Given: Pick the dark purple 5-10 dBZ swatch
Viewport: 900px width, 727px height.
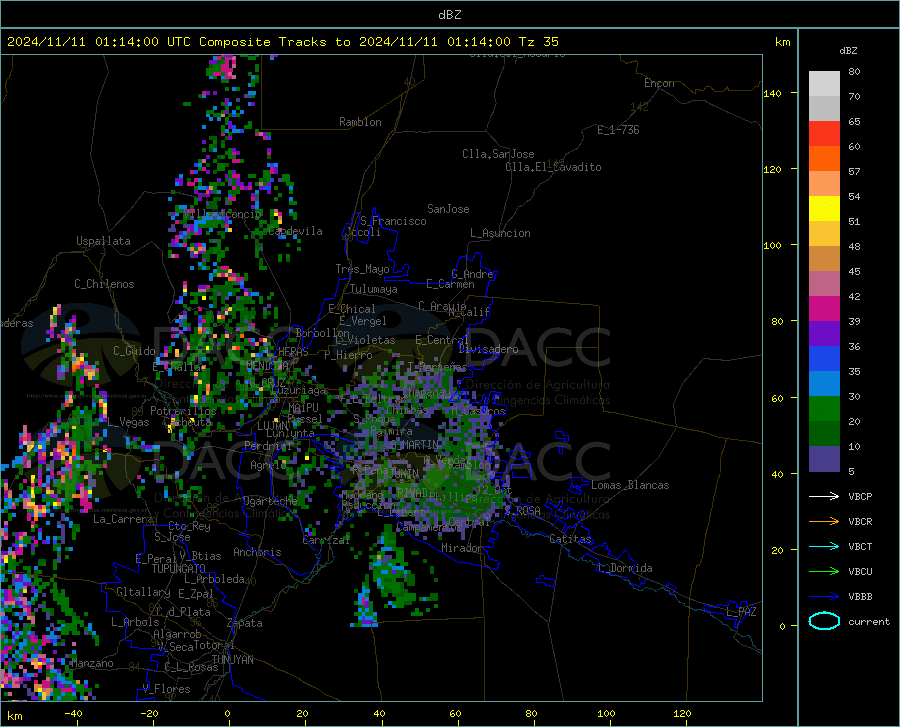Looking at the screenshot, I should click(x=824, y=459).
